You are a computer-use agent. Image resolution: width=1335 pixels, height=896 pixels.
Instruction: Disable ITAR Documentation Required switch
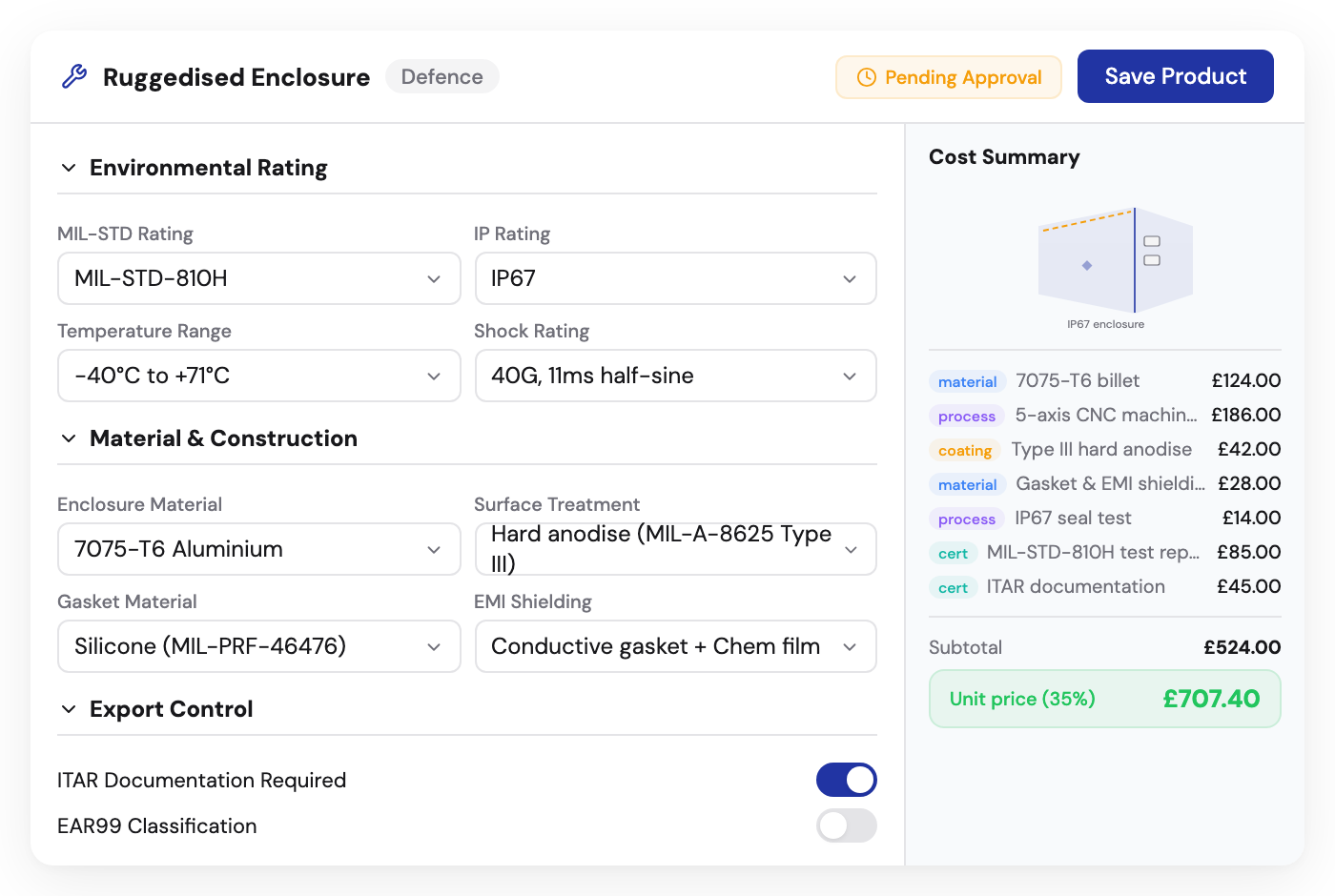846,780
